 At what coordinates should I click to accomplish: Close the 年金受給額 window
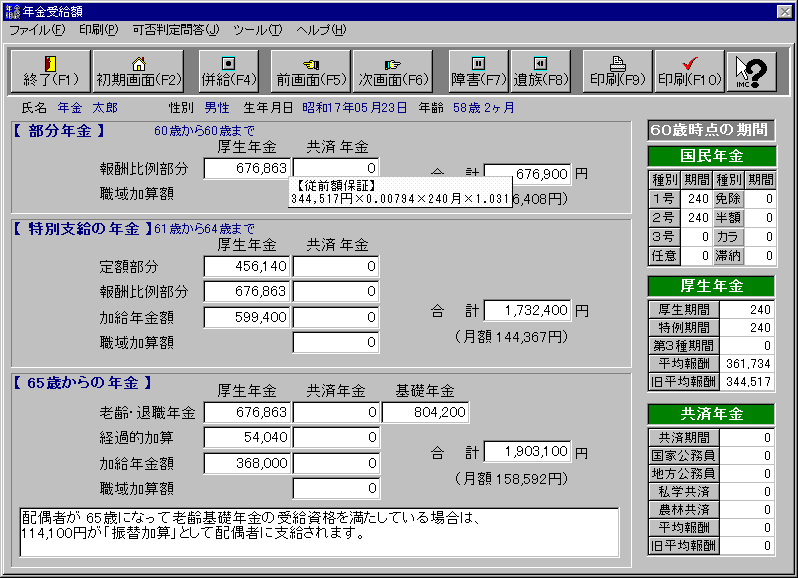pyautogui.click(x=784, y=11)
